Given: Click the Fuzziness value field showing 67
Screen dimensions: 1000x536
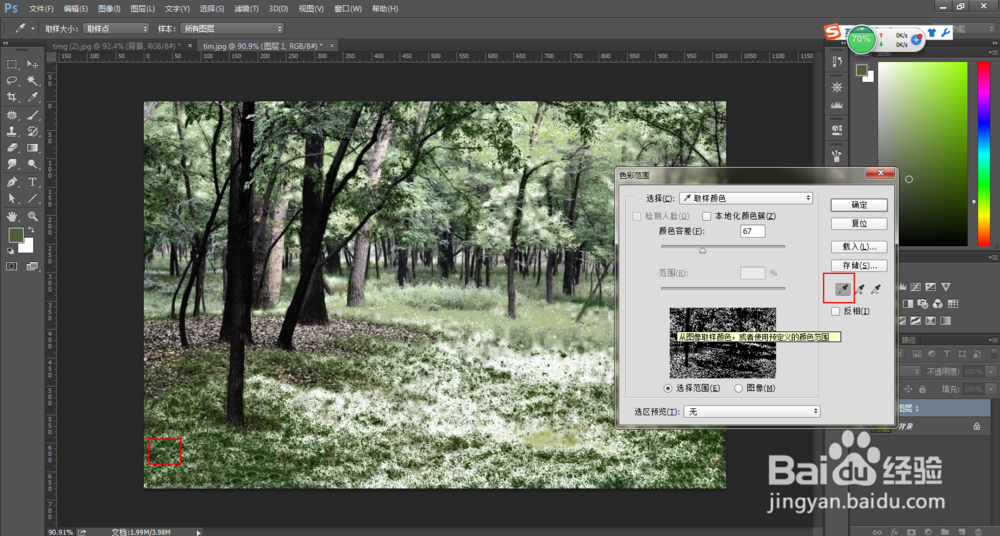Looking at the screenshot, I should [753, 232].
